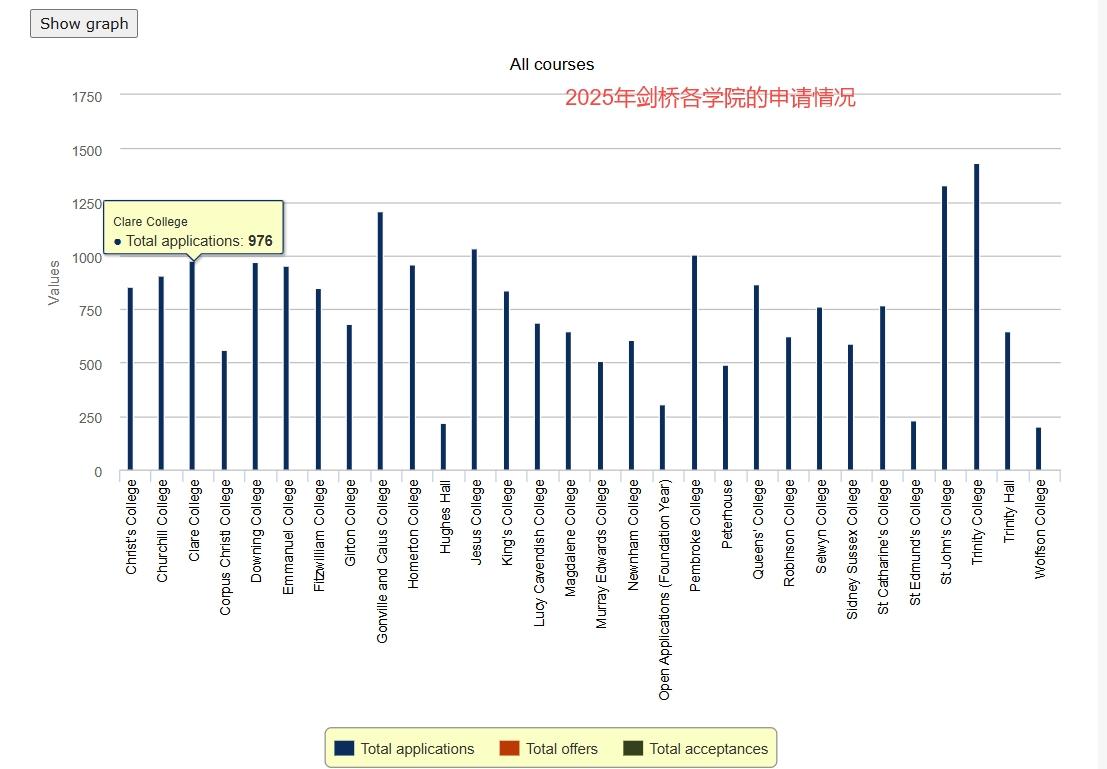This screenshot has width=1107, height=769.
Task: Toggle Total applications series in legend
Action: tap(404, 749)
